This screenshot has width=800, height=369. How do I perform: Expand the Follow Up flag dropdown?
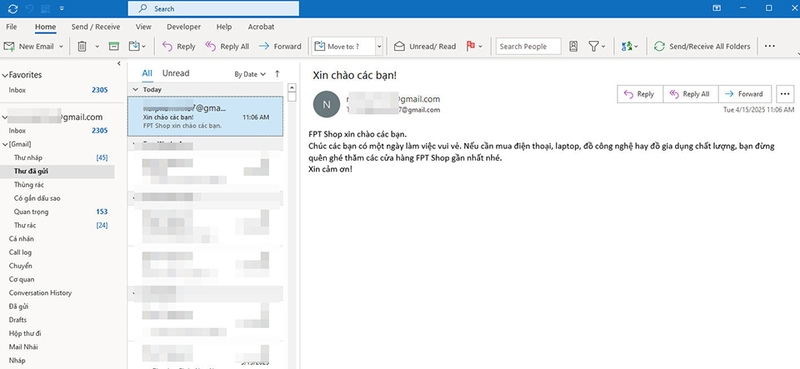click(x=481, y=46)
